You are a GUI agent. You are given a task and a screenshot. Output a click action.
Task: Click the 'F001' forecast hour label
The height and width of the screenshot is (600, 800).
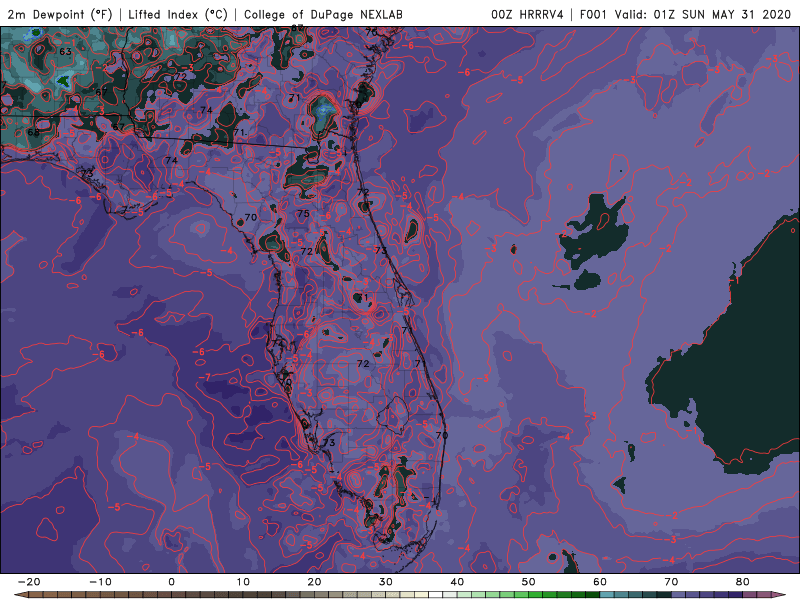point(594,14)
